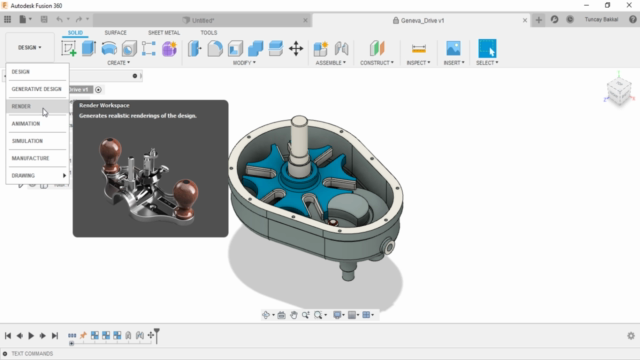The width and height of the screenshot is (640, 360).
Task: Open the Job Status icon
Action: click(x=570, y=19)
